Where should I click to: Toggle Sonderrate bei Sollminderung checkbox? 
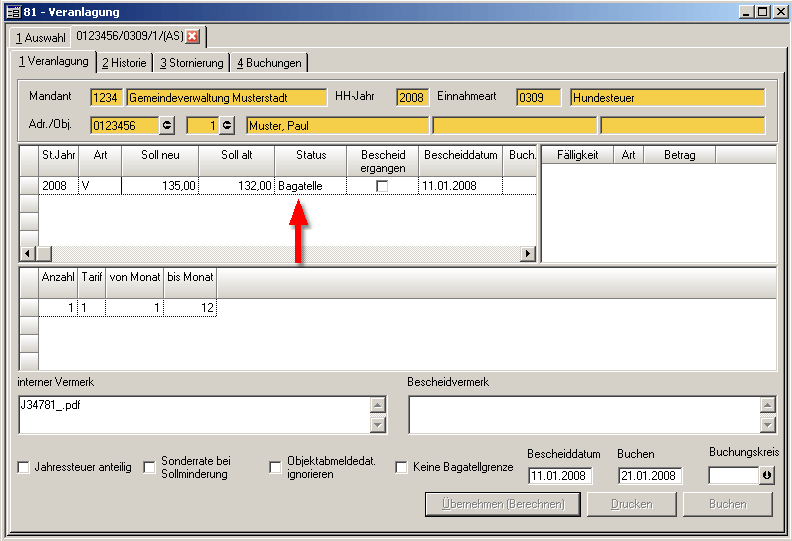[150, 467]
